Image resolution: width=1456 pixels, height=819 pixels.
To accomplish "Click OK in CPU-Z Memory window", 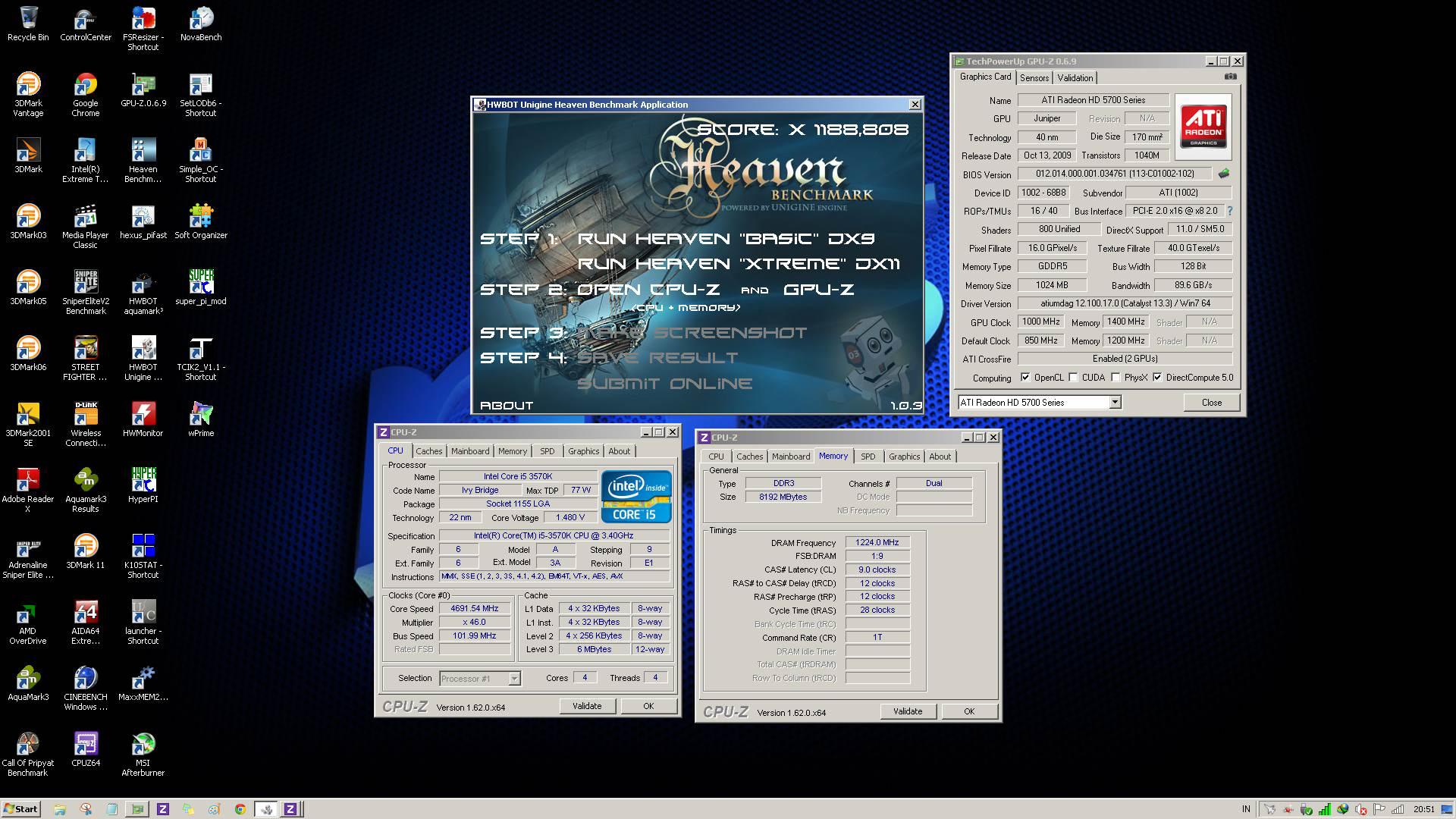I will [x=969, y=711].
